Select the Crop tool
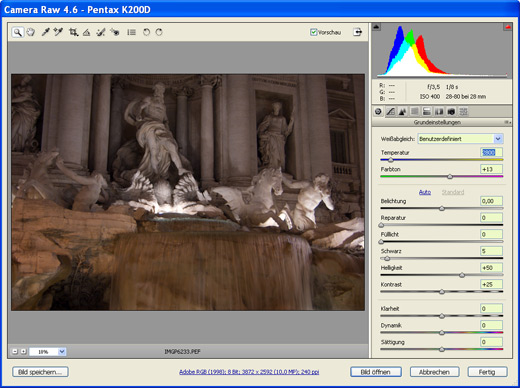520x388 pixels. point(73,32)
